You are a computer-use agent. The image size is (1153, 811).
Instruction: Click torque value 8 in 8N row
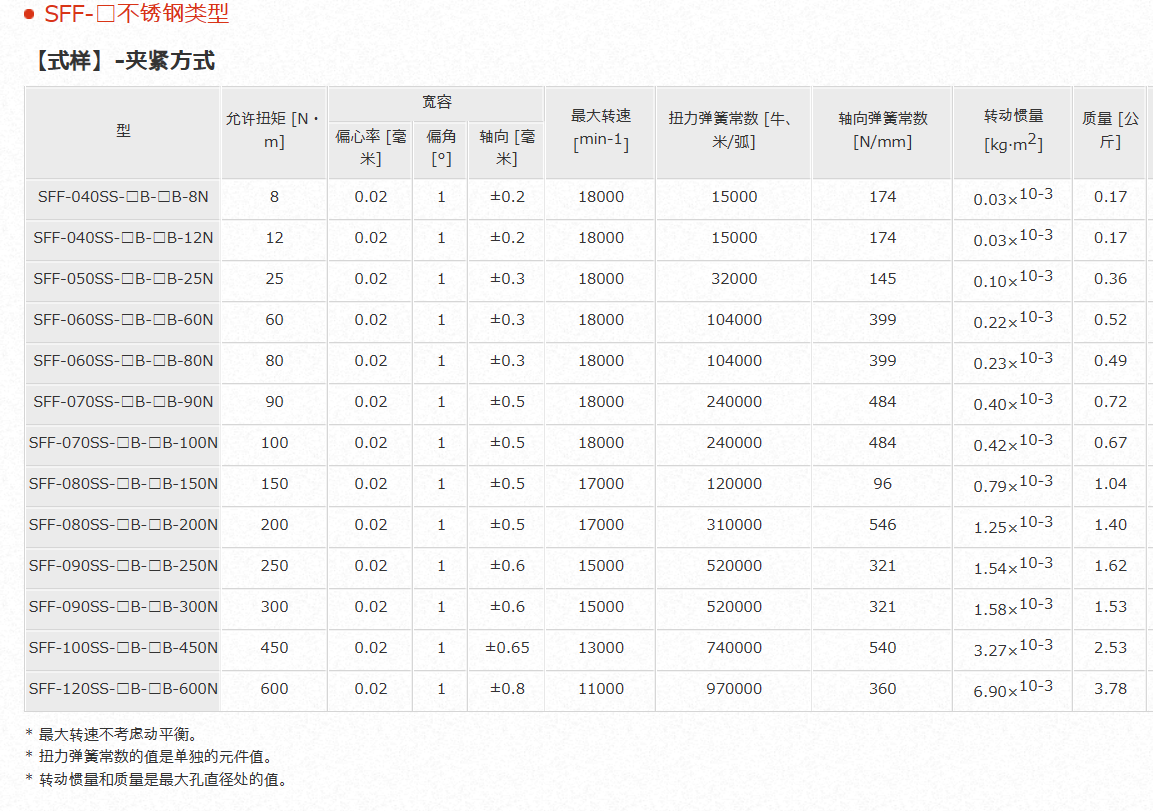(x=274, y=197)
